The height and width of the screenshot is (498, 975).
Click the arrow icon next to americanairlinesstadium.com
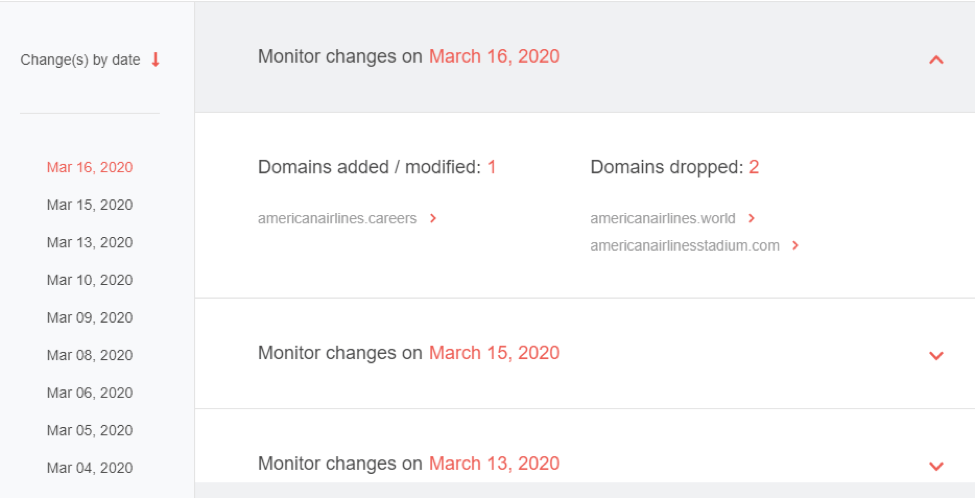click(x=795, y=246)
